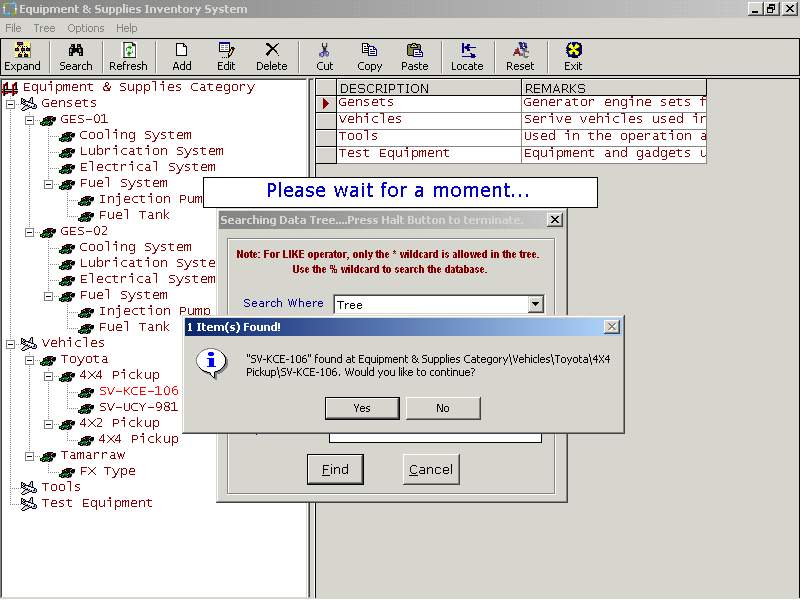Select Fuel Tank under GES-02
800x600 pixels.
tap(134, 327)
